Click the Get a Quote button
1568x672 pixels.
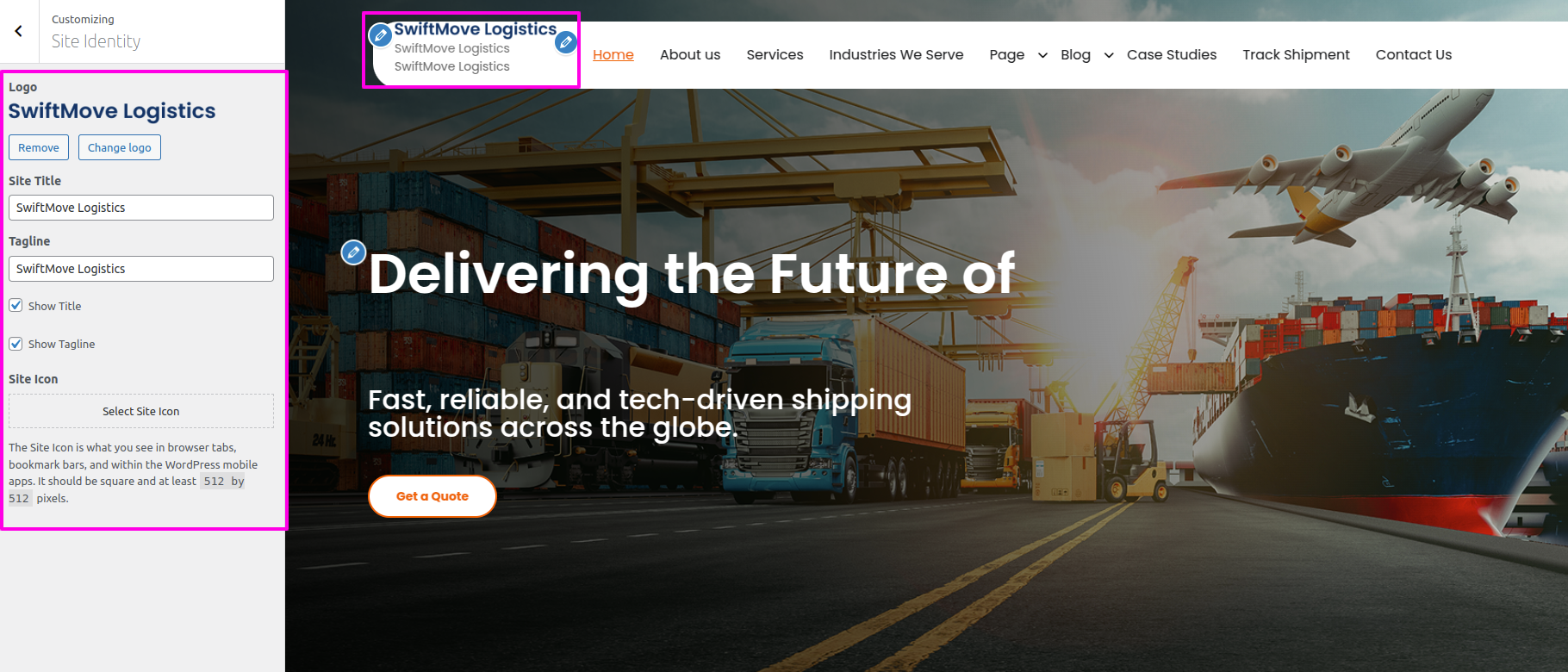click(x=432, y=496)
